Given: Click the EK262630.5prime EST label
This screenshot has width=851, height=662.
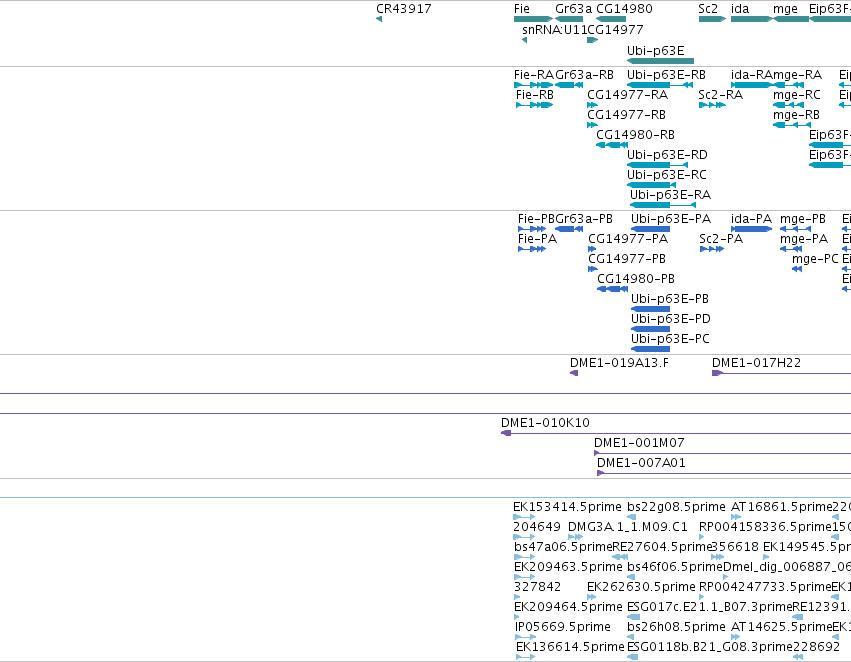Looking at the screenshot, I should coord(641,588).
